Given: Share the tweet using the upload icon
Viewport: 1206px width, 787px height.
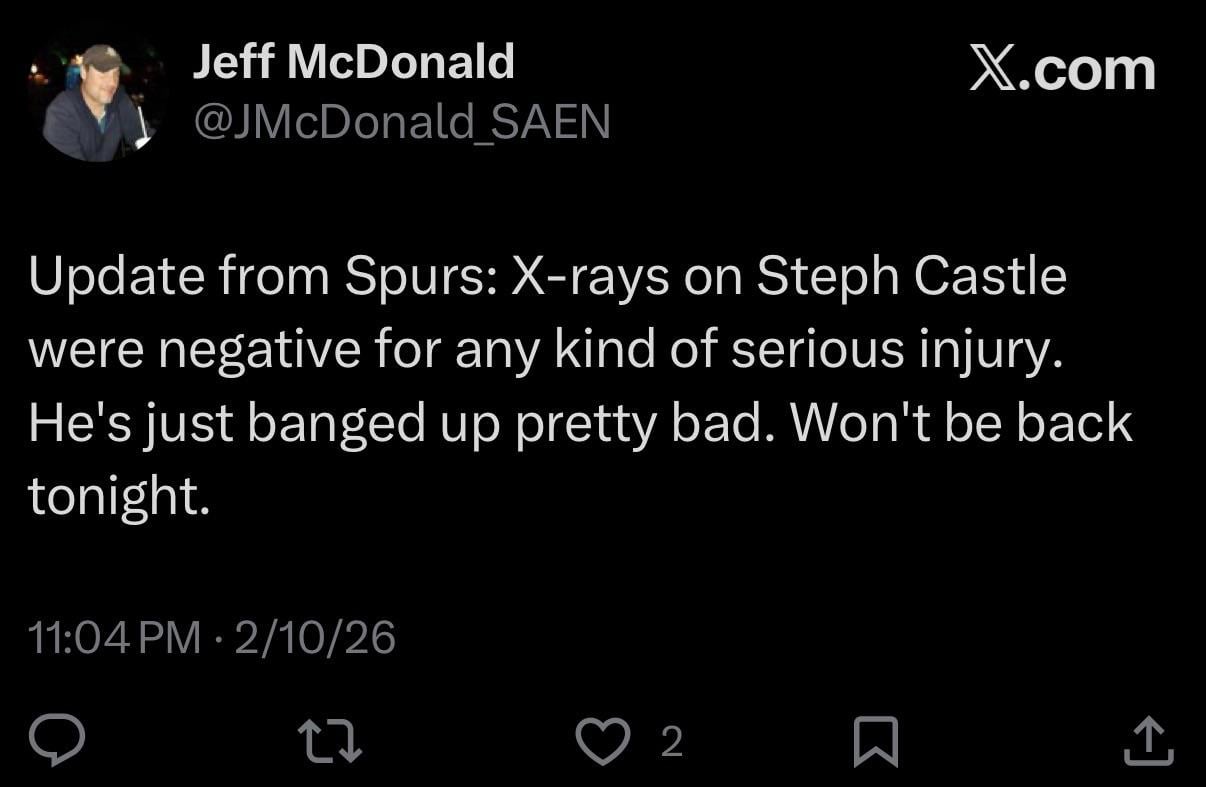Looking at the screenshot, I should click(1148, 740).
